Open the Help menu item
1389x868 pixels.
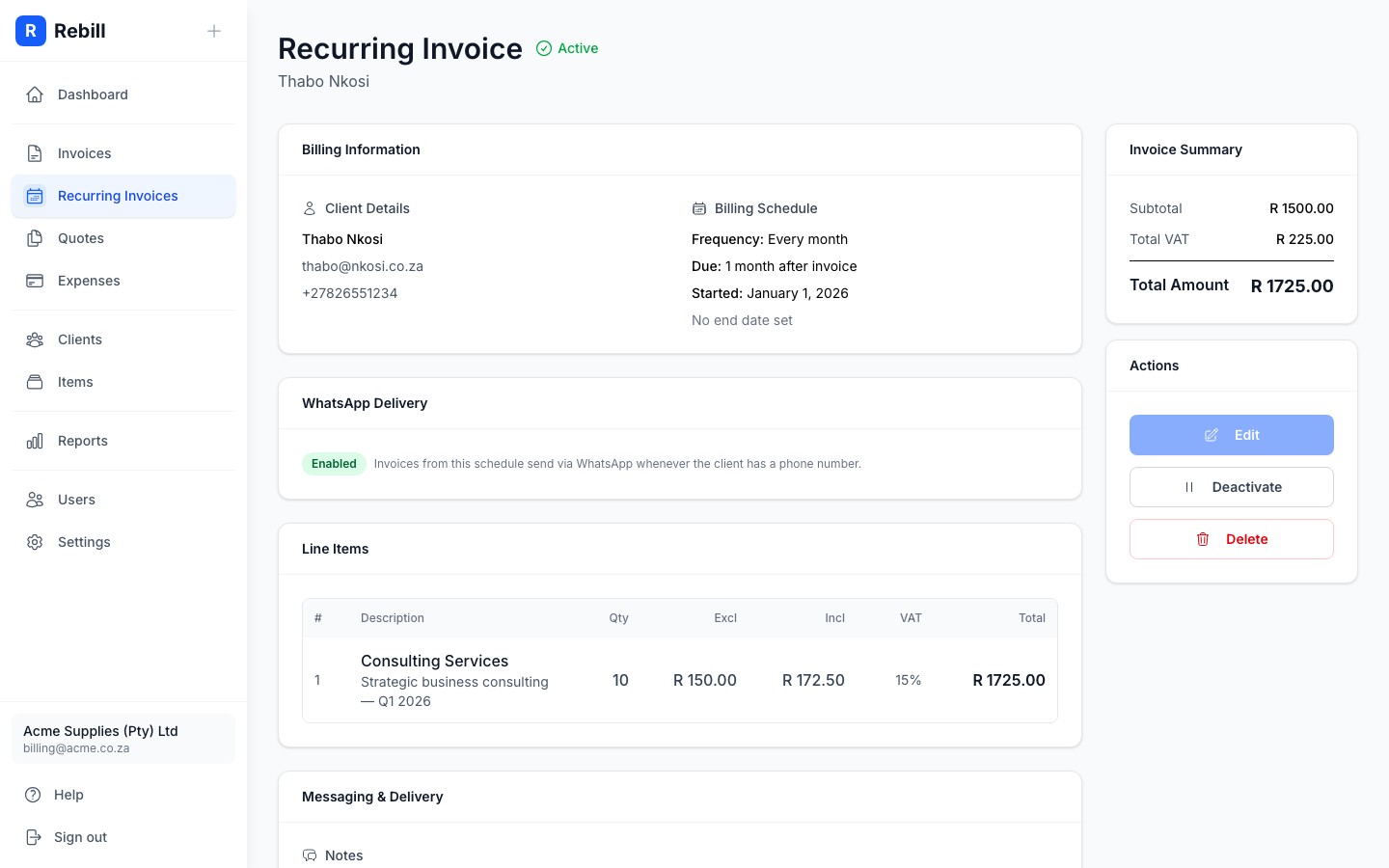pyautogui.click(x=68, y=795)
